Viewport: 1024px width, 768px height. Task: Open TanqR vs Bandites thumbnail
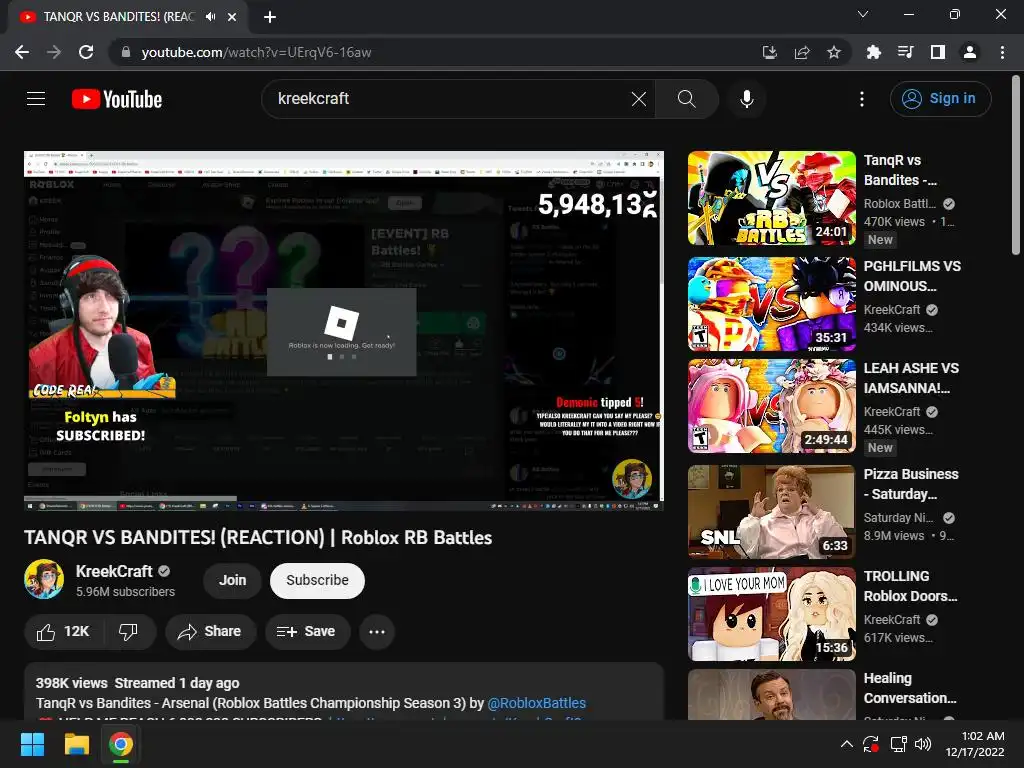771,198
